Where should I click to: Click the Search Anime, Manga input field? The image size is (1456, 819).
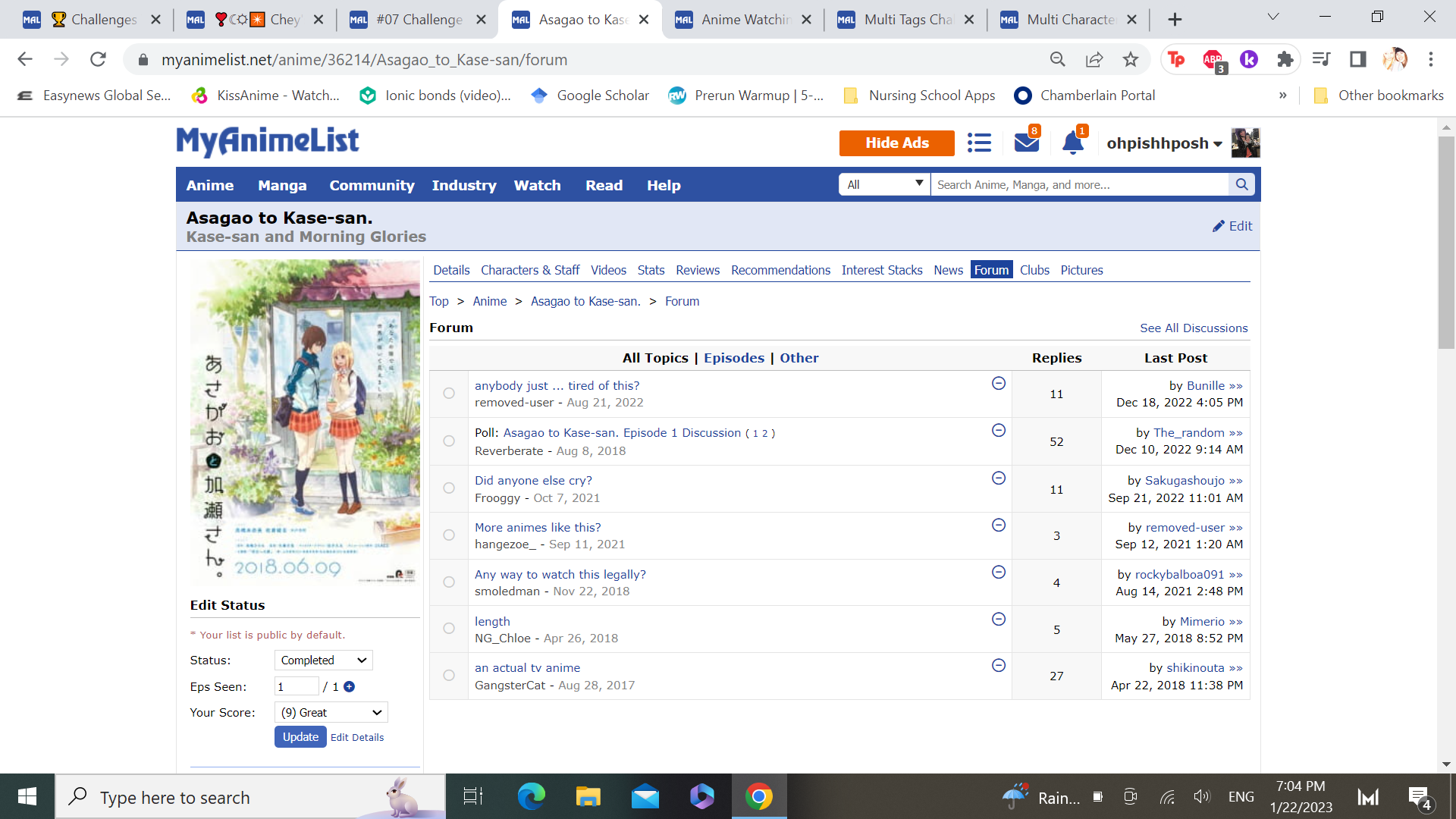pyautogui.click(x=1080, y=184)
